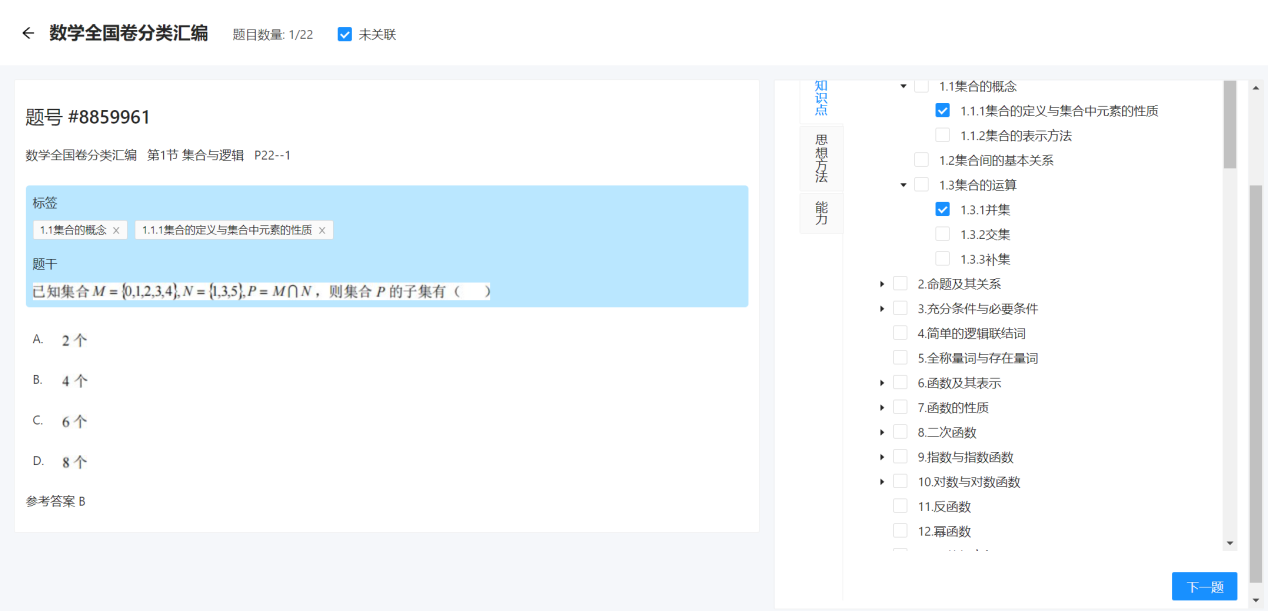Click the 题号 #8859961 heading
1268x611 pixels.
click(88, 117)
